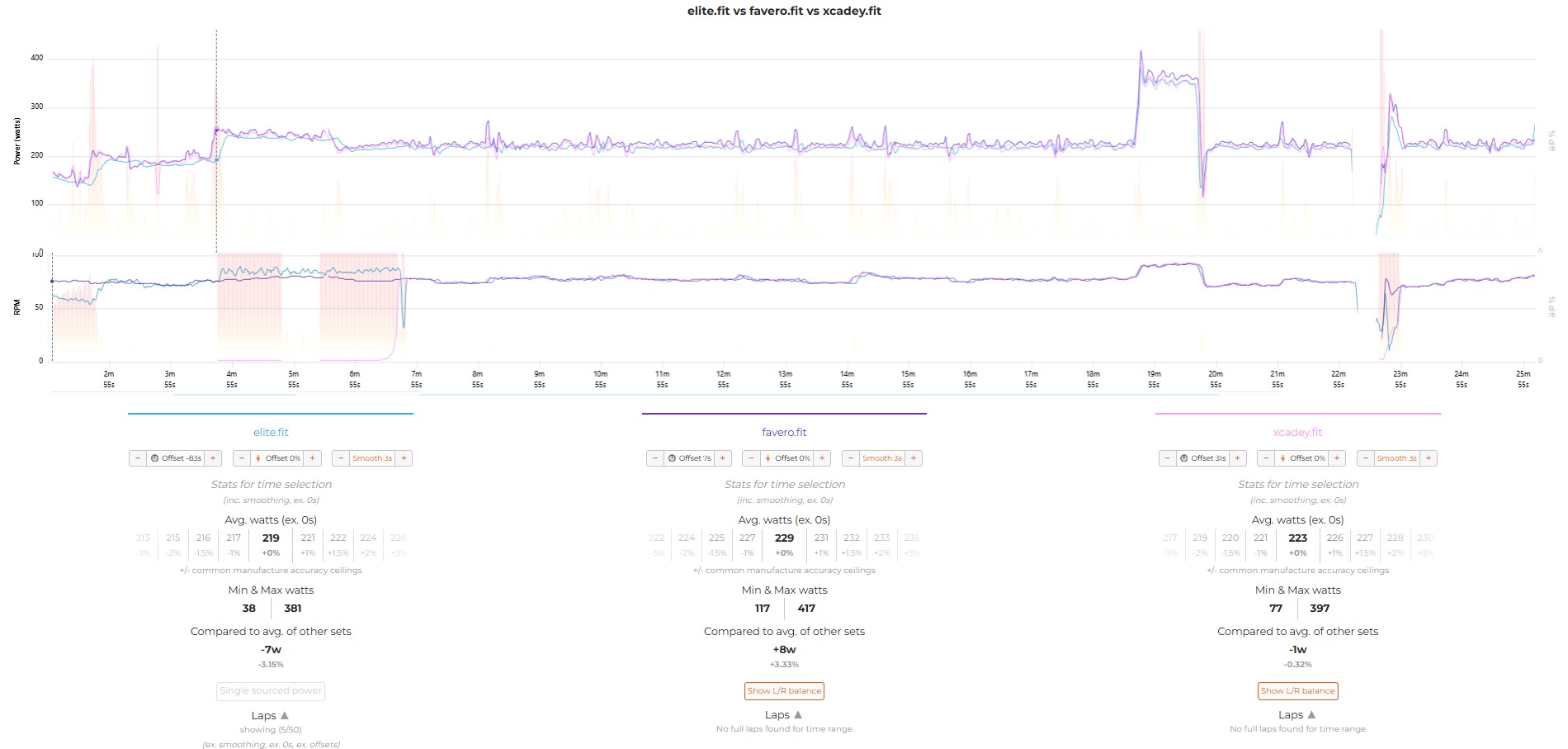Click favero.fit power Offset 0% value

pyautogui.click(x=786, y=458)
